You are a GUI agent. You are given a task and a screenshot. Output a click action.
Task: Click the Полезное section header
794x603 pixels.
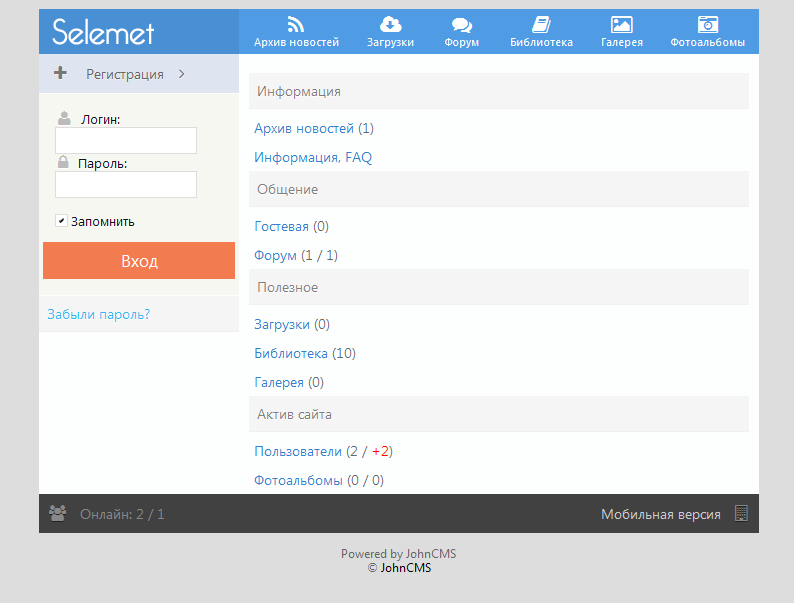[x=499, y=287]
